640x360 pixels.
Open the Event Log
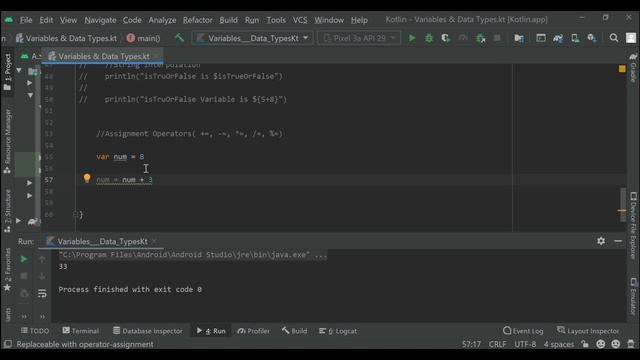click(x=523, y=331)
